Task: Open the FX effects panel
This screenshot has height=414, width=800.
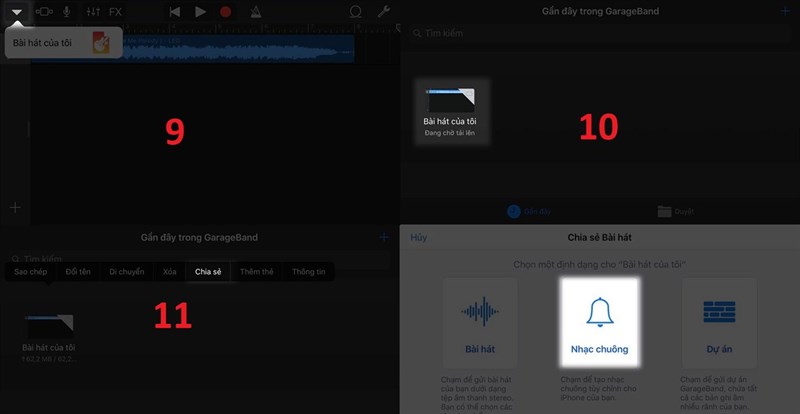Action: [x=116, y=12]
